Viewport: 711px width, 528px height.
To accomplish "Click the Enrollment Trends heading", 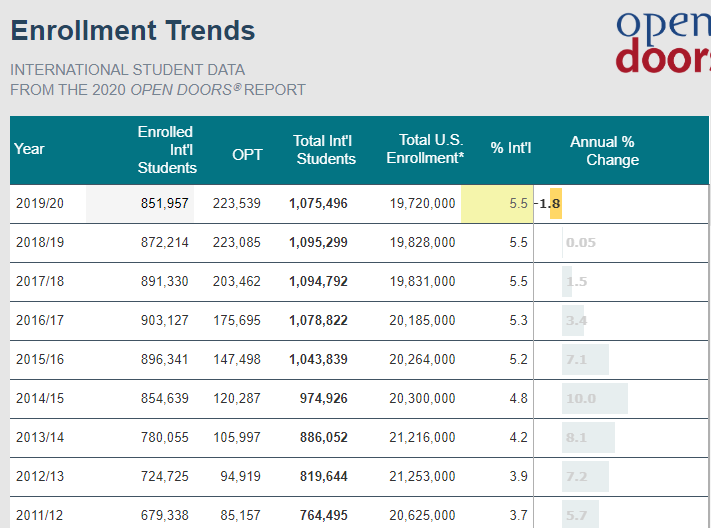I will [x=133, y=31].
